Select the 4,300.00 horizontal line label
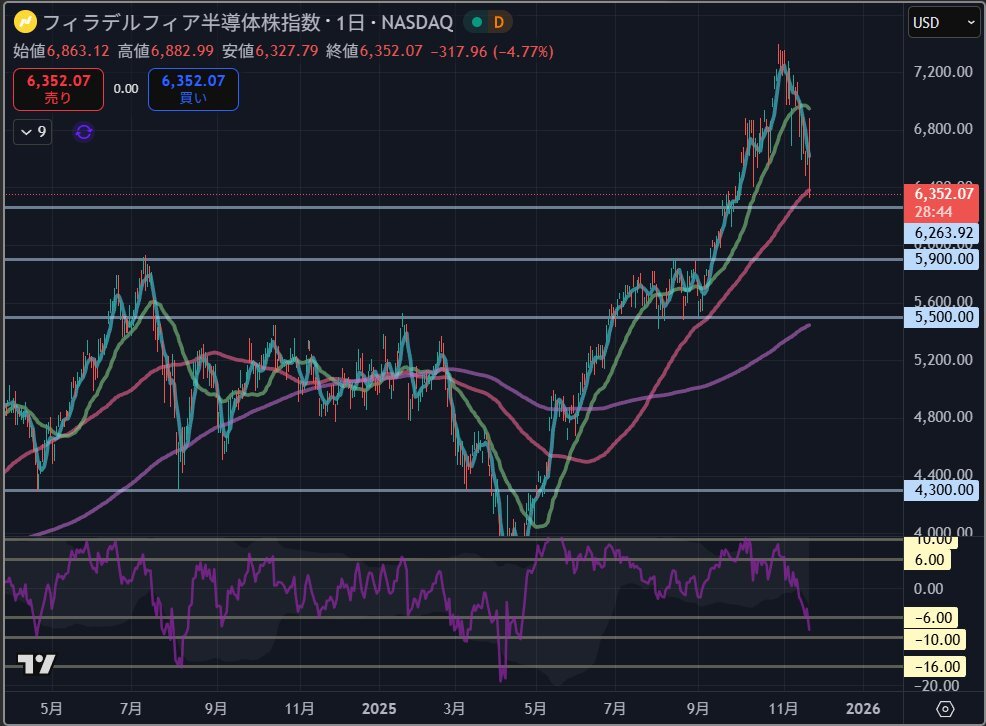The image size is (986, 726). [x=943, y=490]
